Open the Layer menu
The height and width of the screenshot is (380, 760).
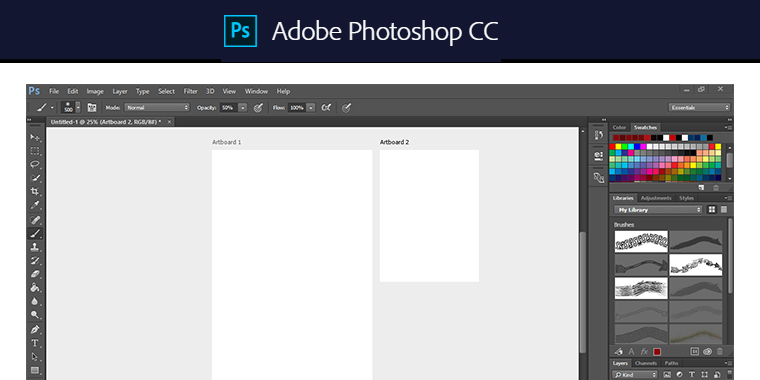click(120, 91)
